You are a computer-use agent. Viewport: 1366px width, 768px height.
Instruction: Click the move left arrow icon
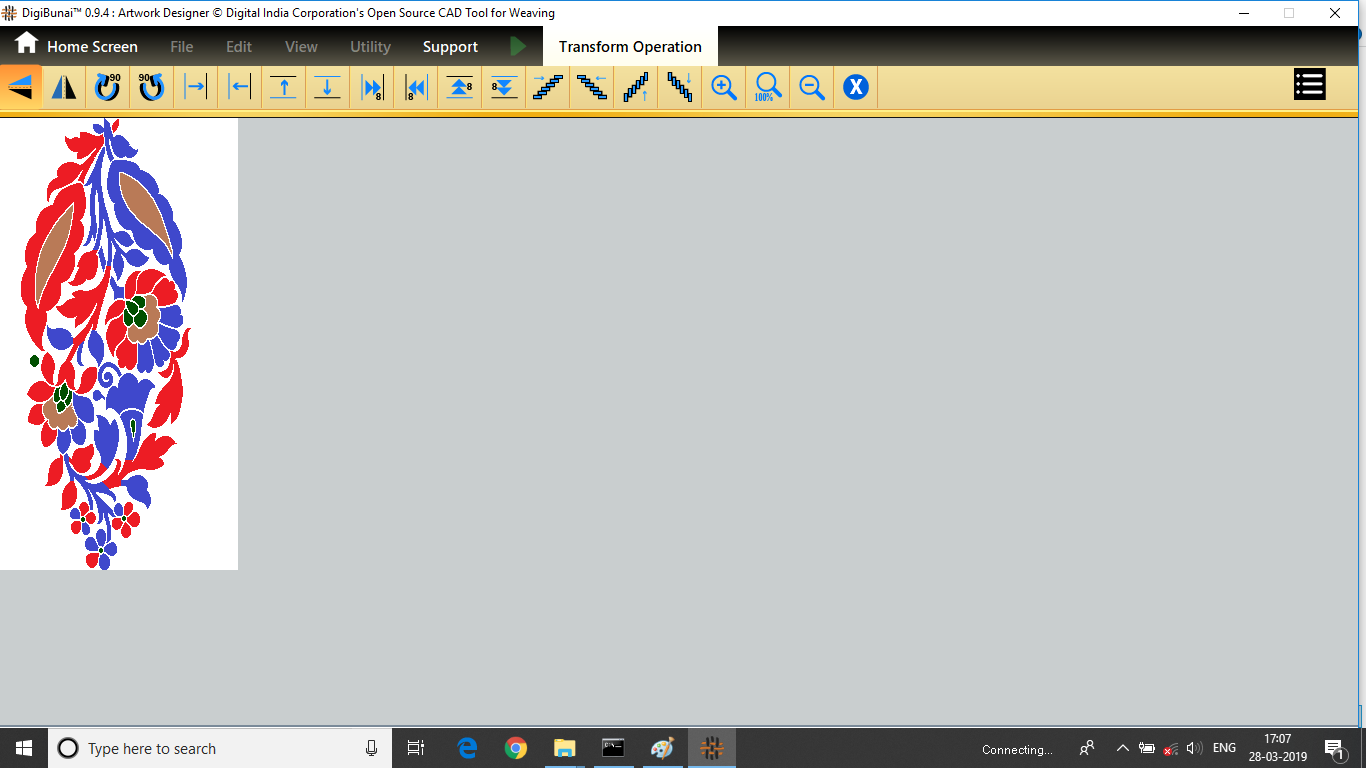point(240,87)
